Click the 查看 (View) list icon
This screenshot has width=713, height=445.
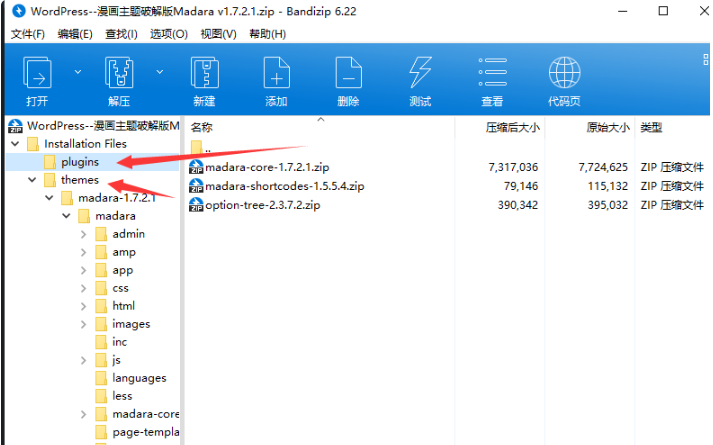[x=492, y=72]
